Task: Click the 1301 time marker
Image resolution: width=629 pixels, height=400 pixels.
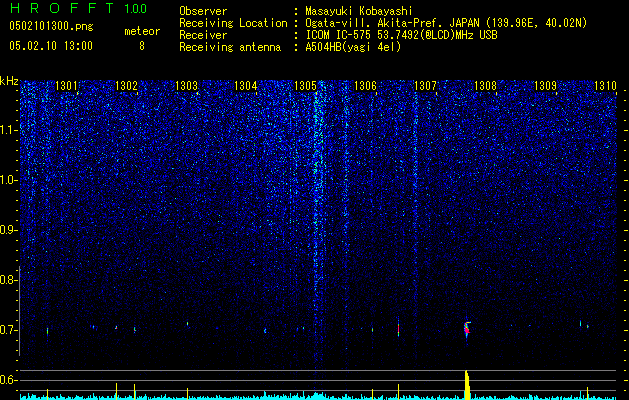Action: (67, 85)
